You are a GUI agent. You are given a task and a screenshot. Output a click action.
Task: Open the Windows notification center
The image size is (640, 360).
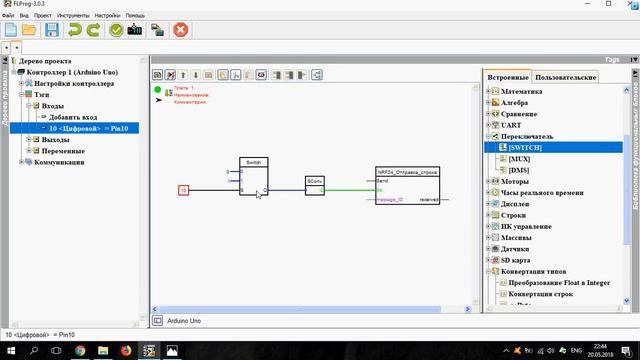pyautogui.click(x=626, y=351)
